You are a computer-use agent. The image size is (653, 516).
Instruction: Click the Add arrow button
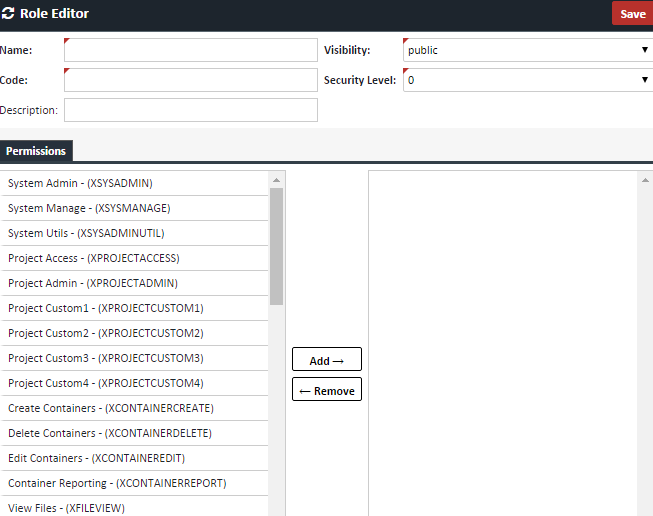(326, 360)
